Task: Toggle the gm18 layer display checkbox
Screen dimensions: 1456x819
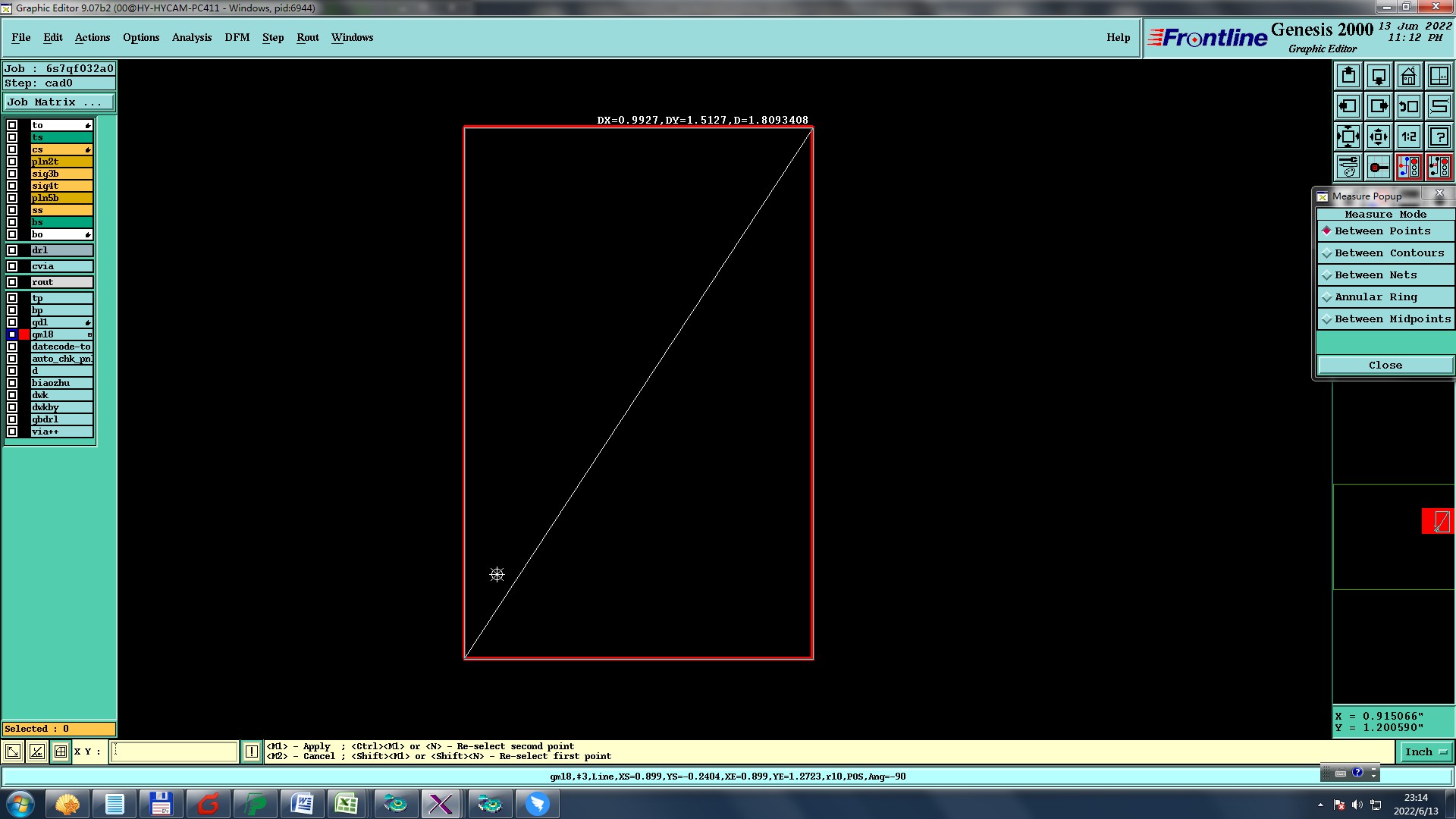Action: click(12, 334)
